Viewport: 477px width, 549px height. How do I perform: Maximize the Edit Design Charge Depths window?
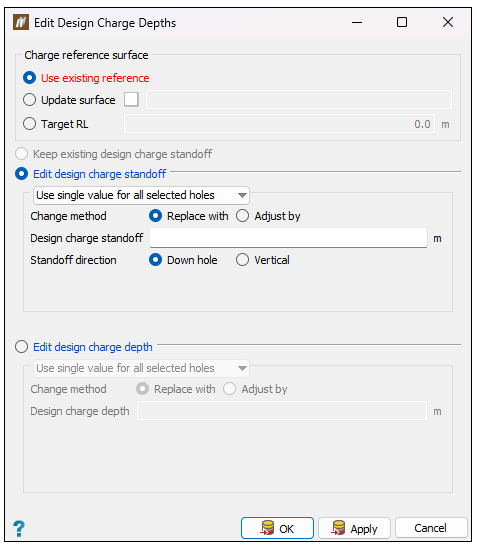click(402, 22)
